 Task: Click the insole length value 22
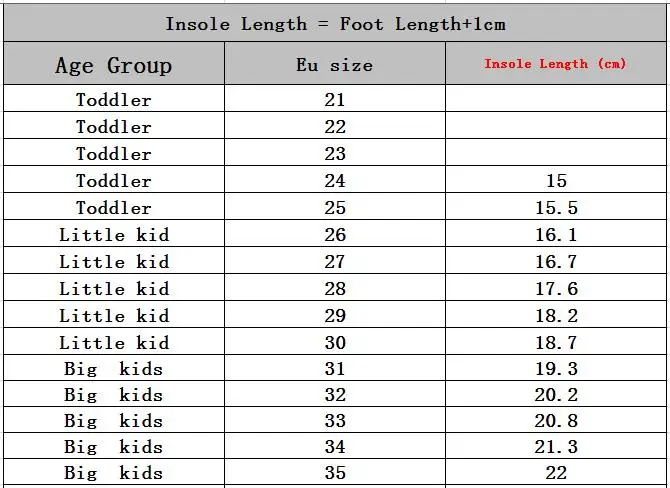(x=556, y=473)
